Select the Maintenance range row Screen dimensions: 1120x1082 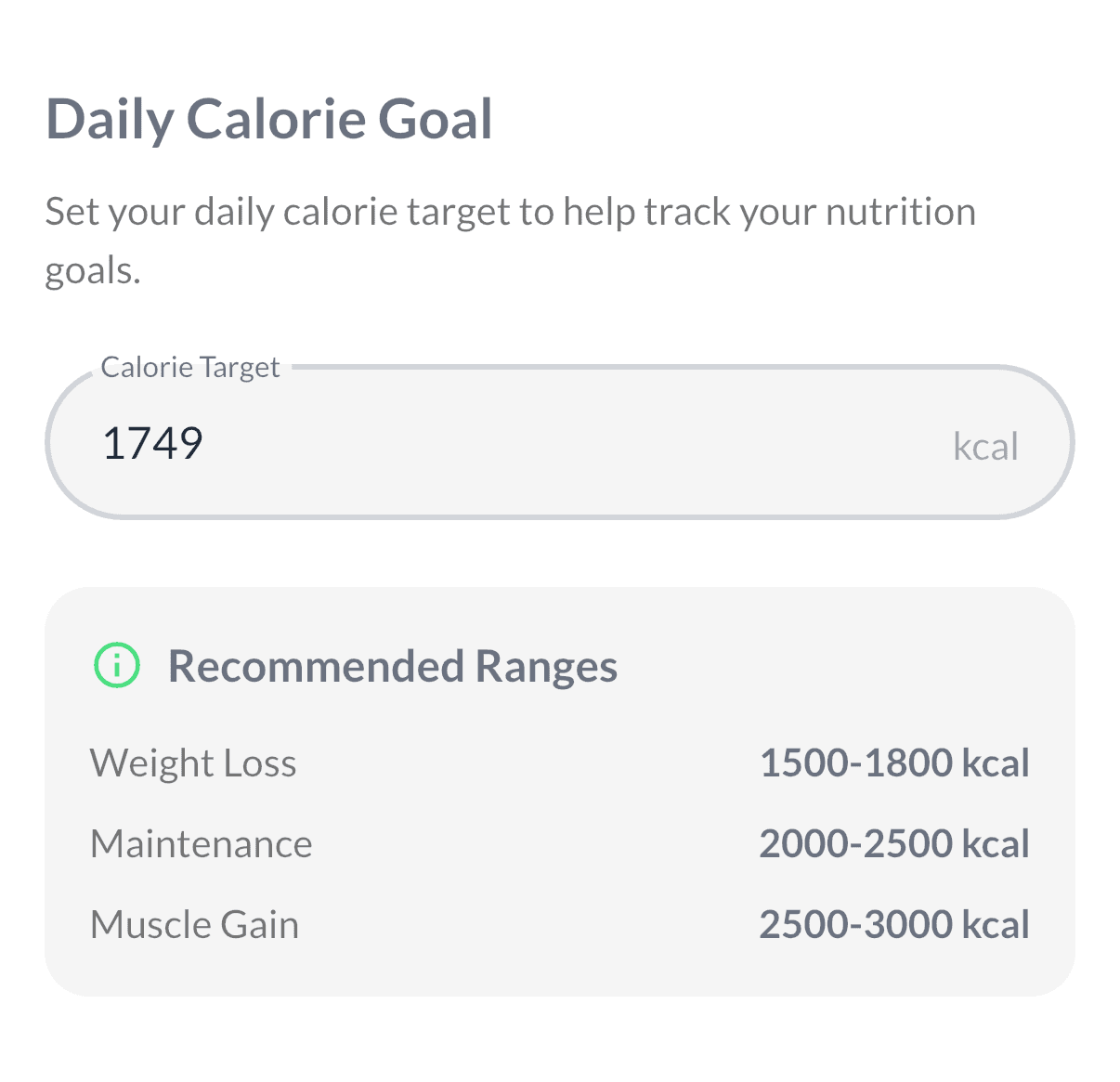click(x=201, y=843)
